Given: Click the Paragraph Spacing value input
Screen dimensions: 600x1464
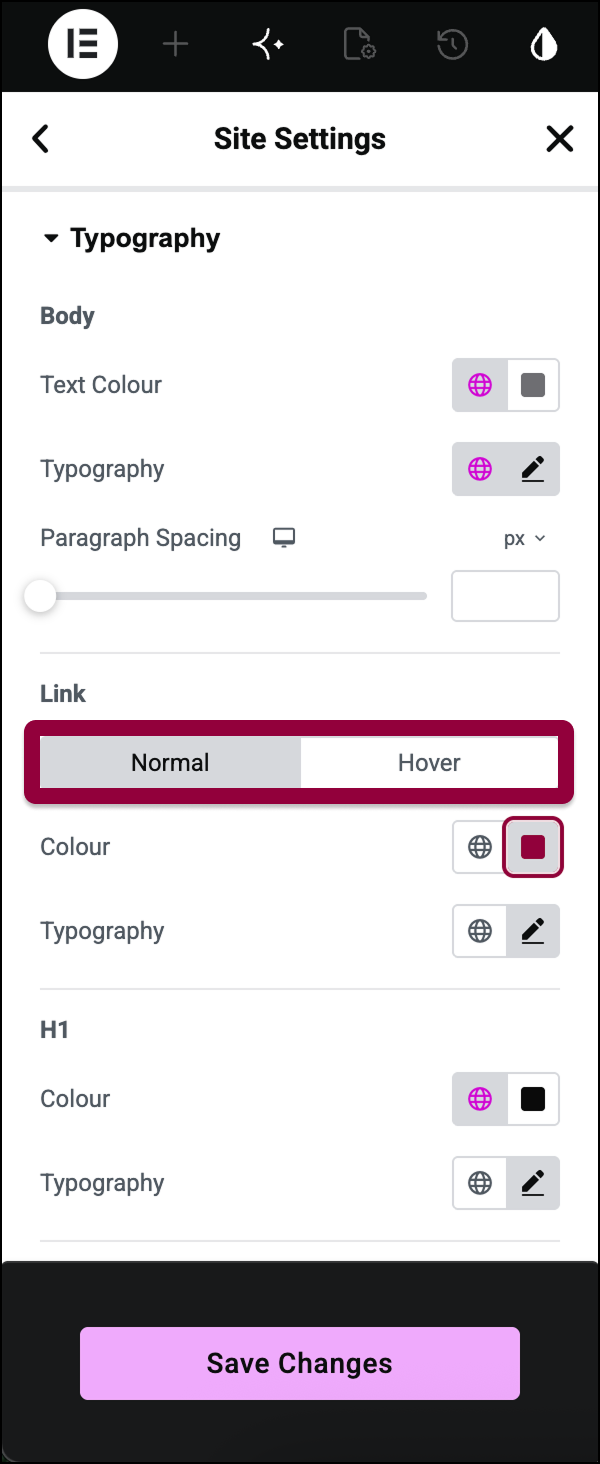Looking at the screenshot, I should (x=506, y=596).
